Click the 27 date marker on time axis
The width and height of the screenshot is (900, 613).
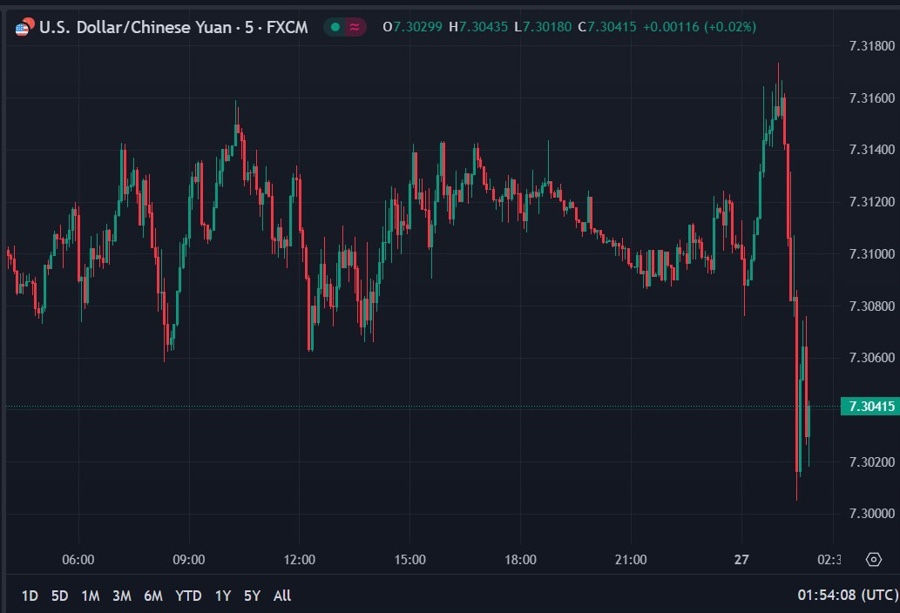click(x=741, y=559)
